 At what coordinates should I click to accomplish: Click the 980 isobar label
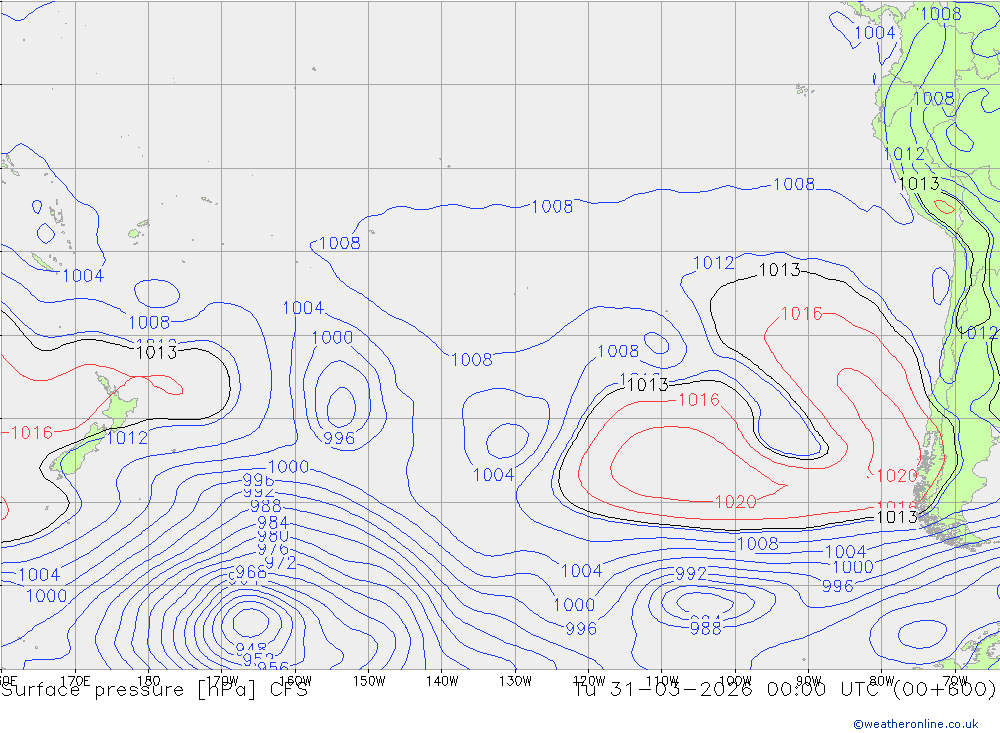tap(273, 536)
